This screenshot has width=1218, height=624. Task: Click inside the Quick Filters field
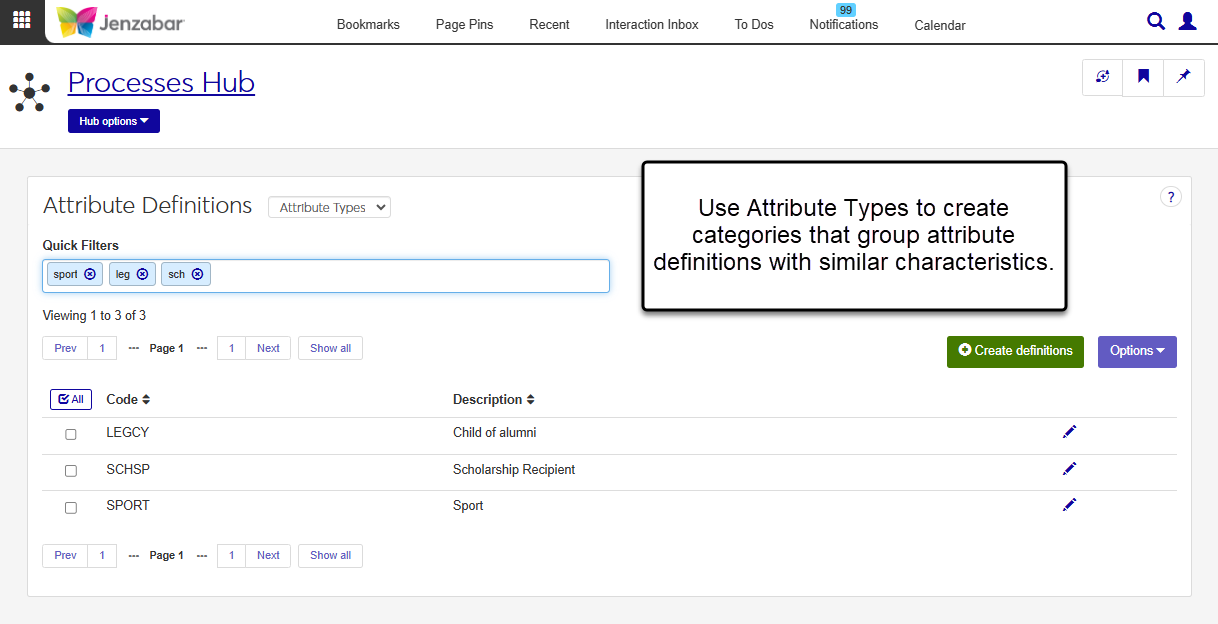(x=400, y=275)
